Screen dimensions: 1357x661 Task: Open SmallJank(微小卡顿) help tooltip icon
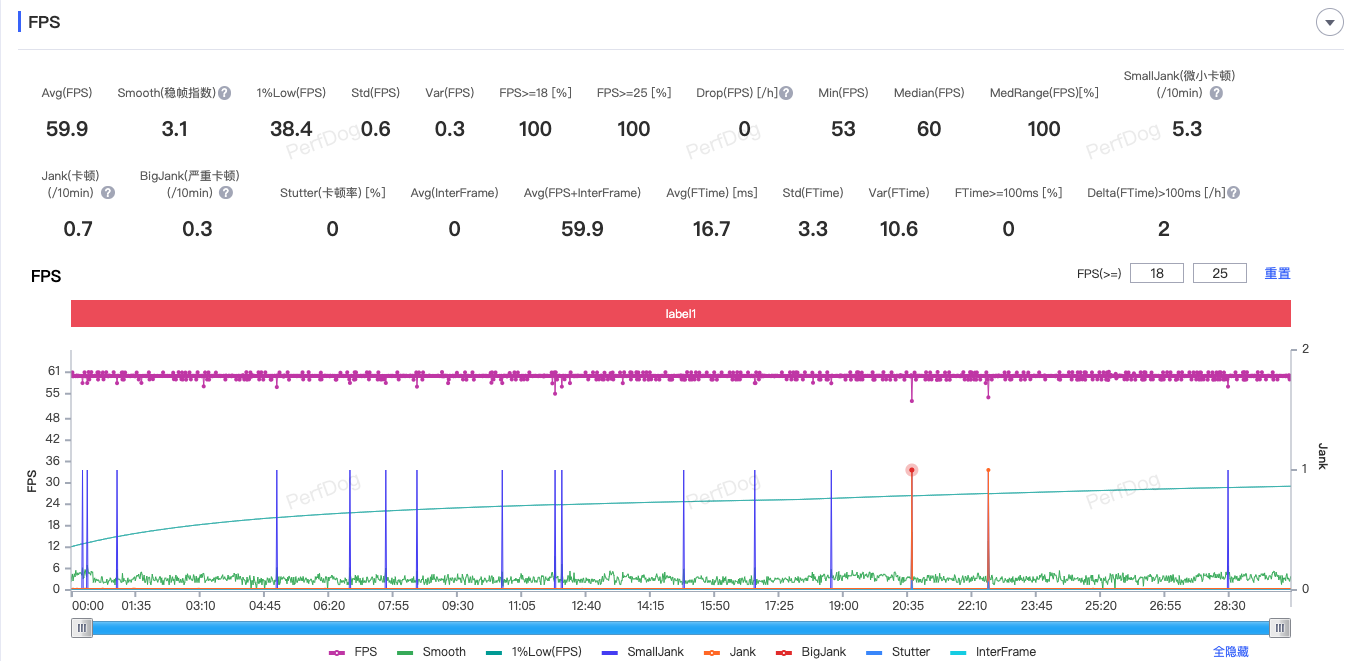pyautogui.click(x=1216, y=93)
